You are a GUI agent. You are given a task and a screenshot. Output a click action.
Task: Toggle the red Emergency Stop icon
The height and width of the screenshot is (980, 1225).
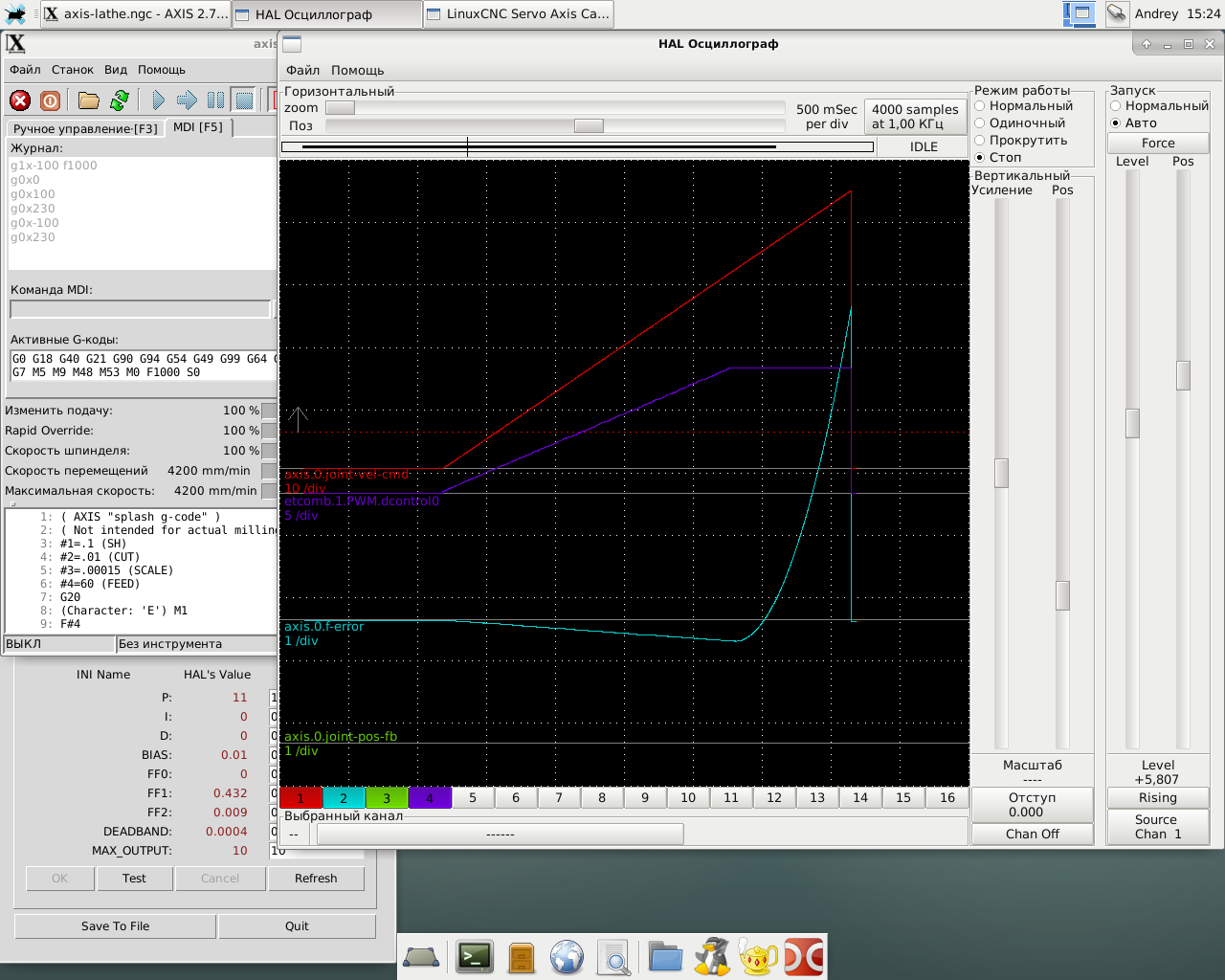pos(20,100)
